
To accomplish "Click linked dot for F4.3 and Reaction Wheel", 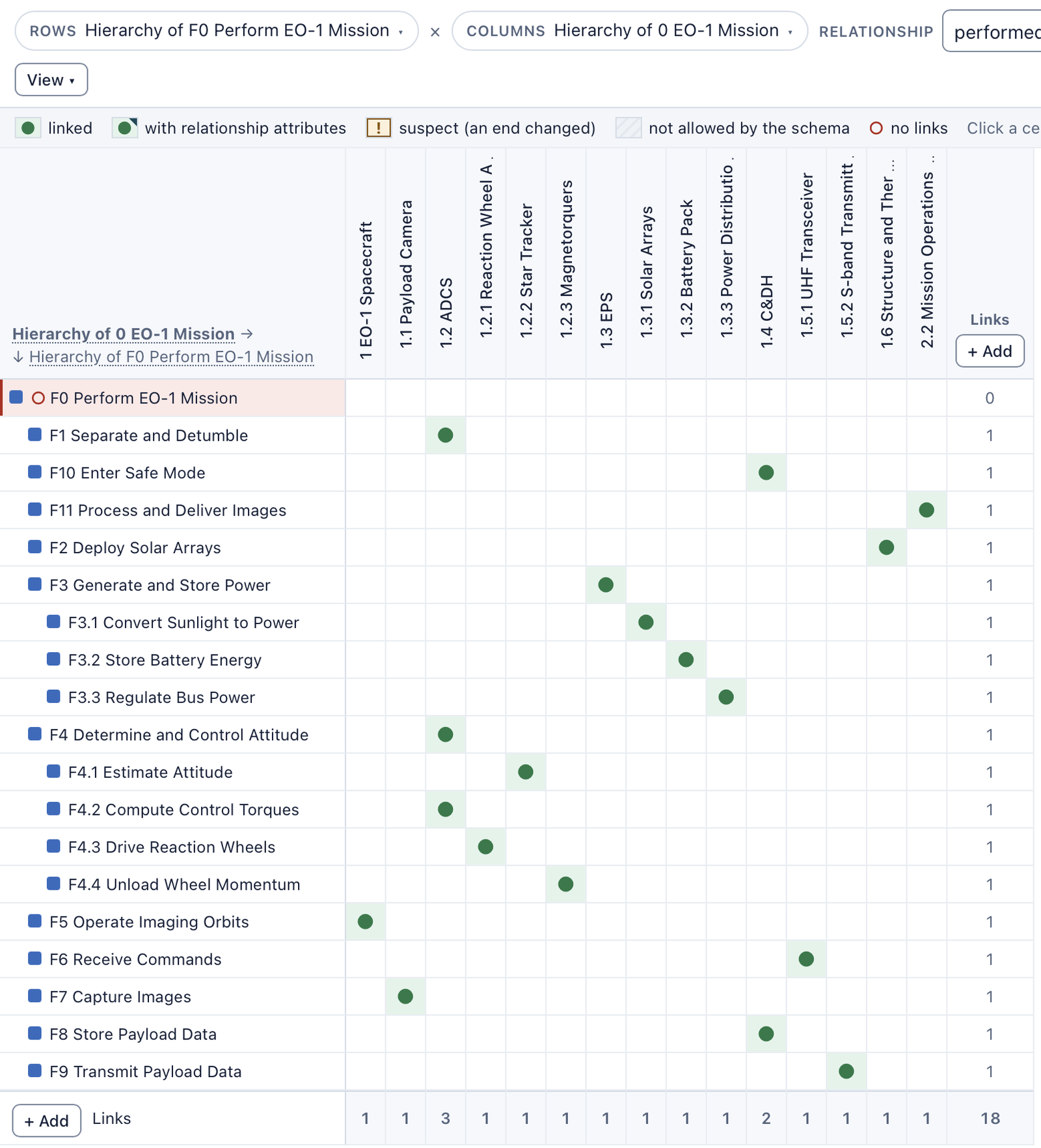I will pyautogui.click(x=485, y=847).
